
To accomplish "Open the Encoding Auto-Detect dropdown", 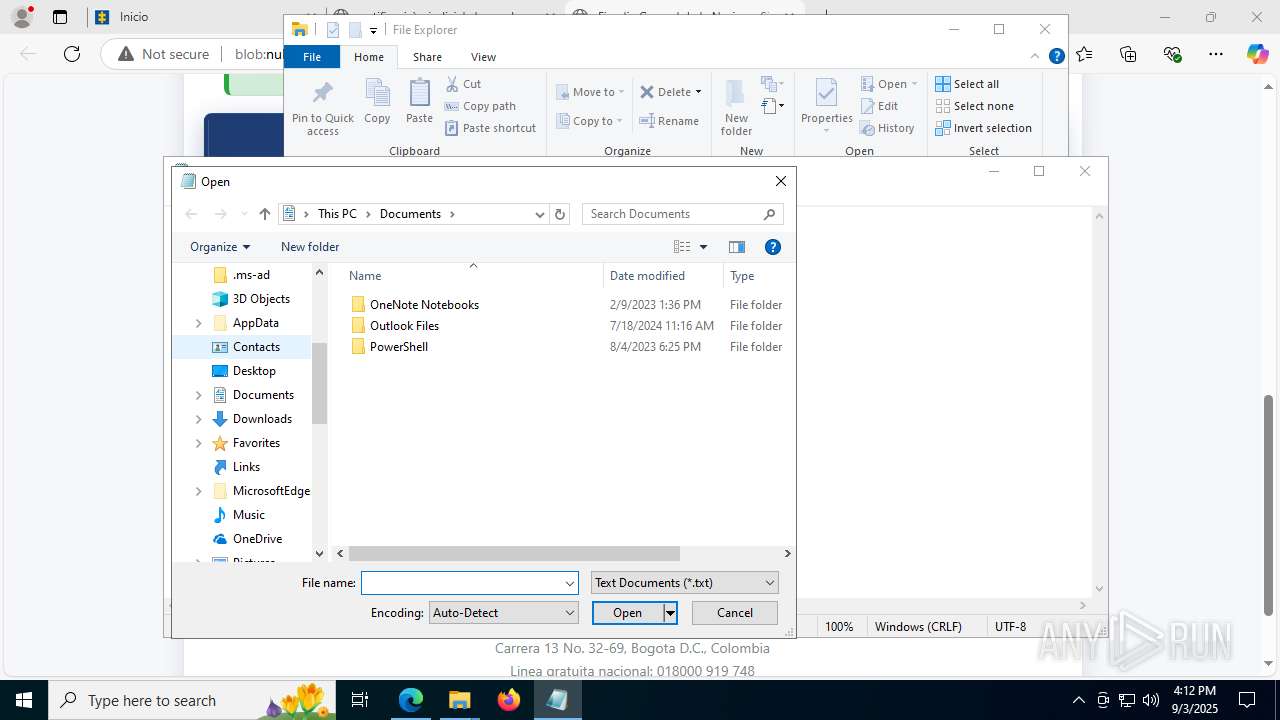I will point(503,613).
